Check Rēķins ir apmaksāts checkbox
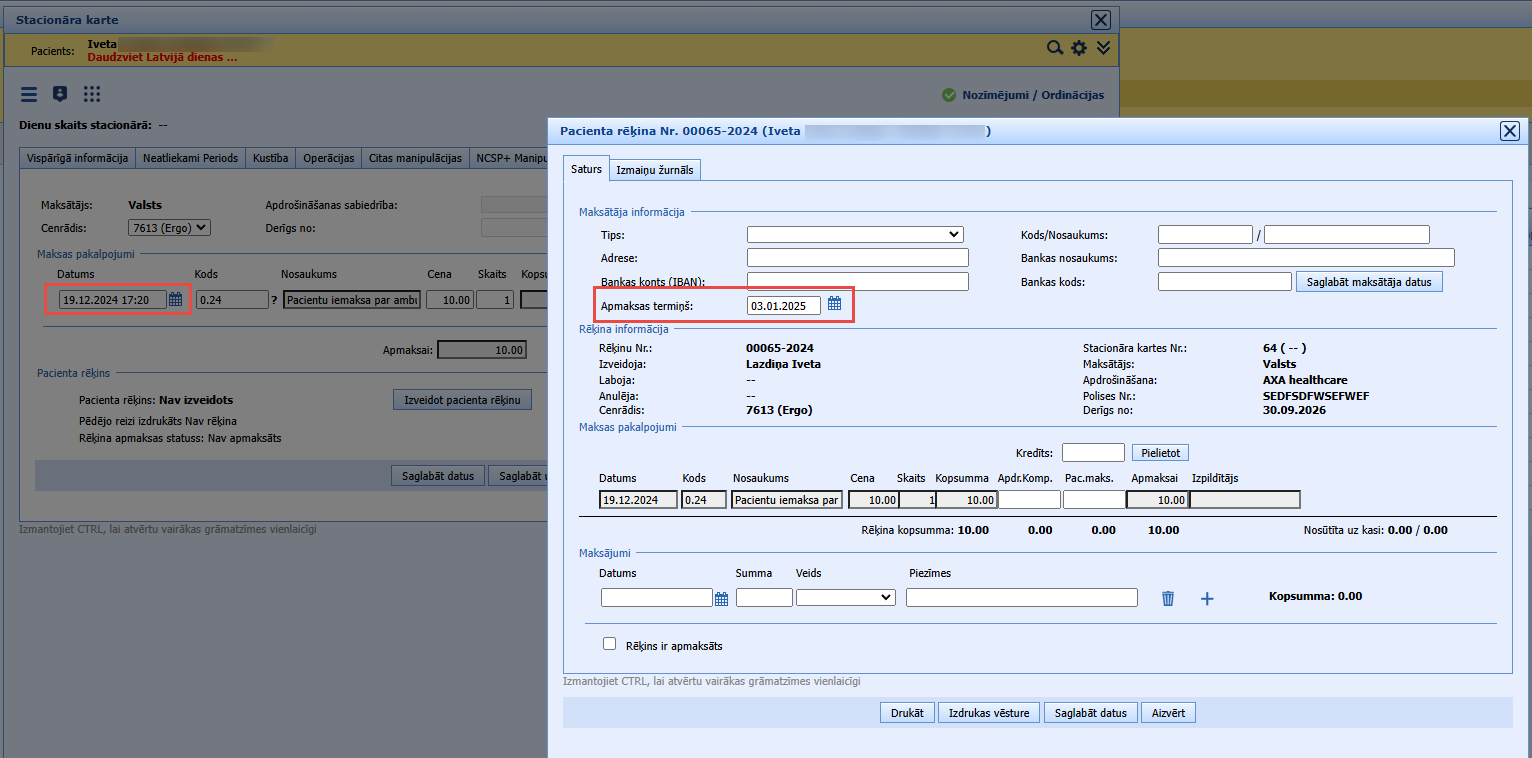The image size is (1532, 758). [609, 644]
